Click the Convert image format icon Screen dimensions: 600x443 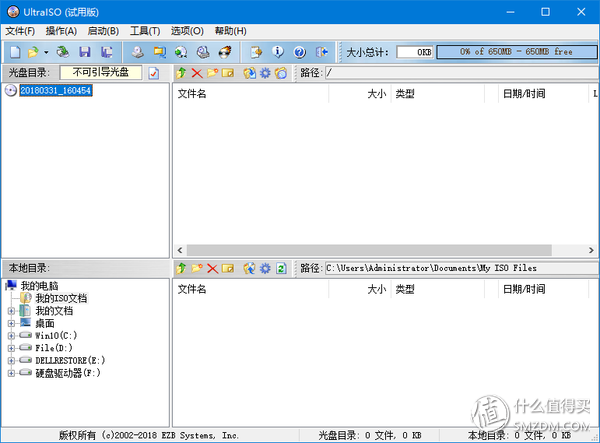[x=160, y=52]
